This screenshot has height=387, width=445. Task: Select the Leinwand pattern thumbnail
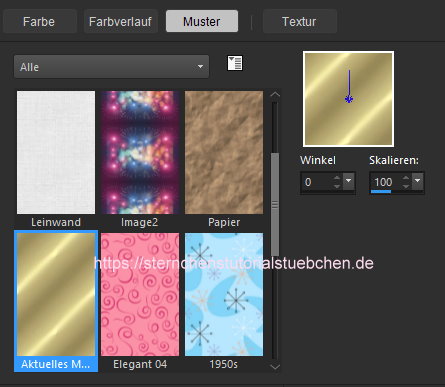point(56,153)
